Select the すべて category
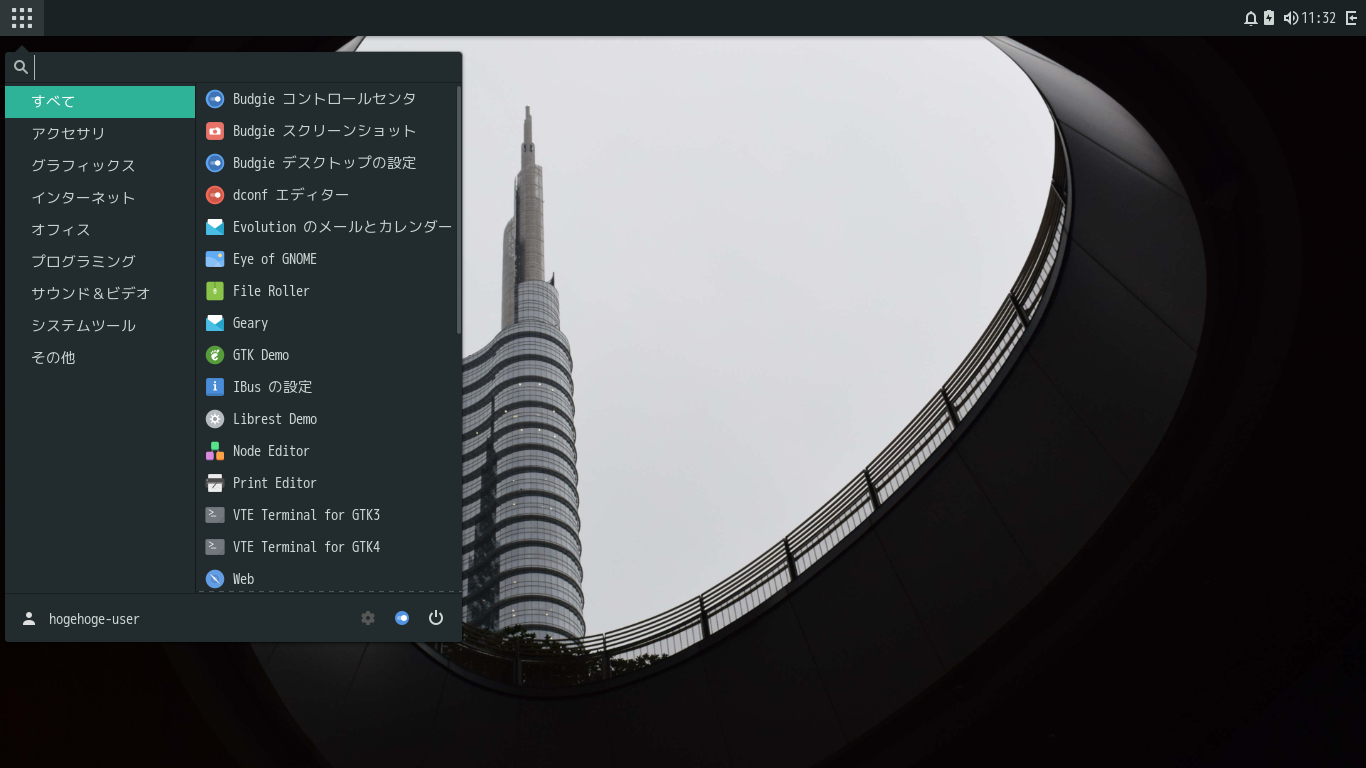This screenshot has height=768, width=1366. click(100, 101)
